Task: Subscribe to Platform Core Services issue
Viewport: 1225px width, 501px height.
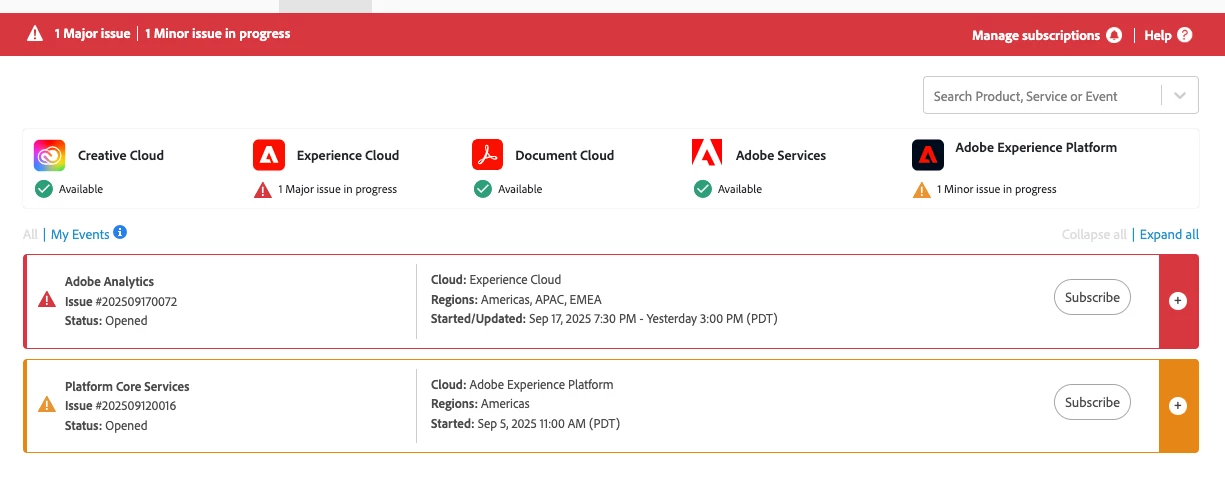Action: pos(1092,402)
